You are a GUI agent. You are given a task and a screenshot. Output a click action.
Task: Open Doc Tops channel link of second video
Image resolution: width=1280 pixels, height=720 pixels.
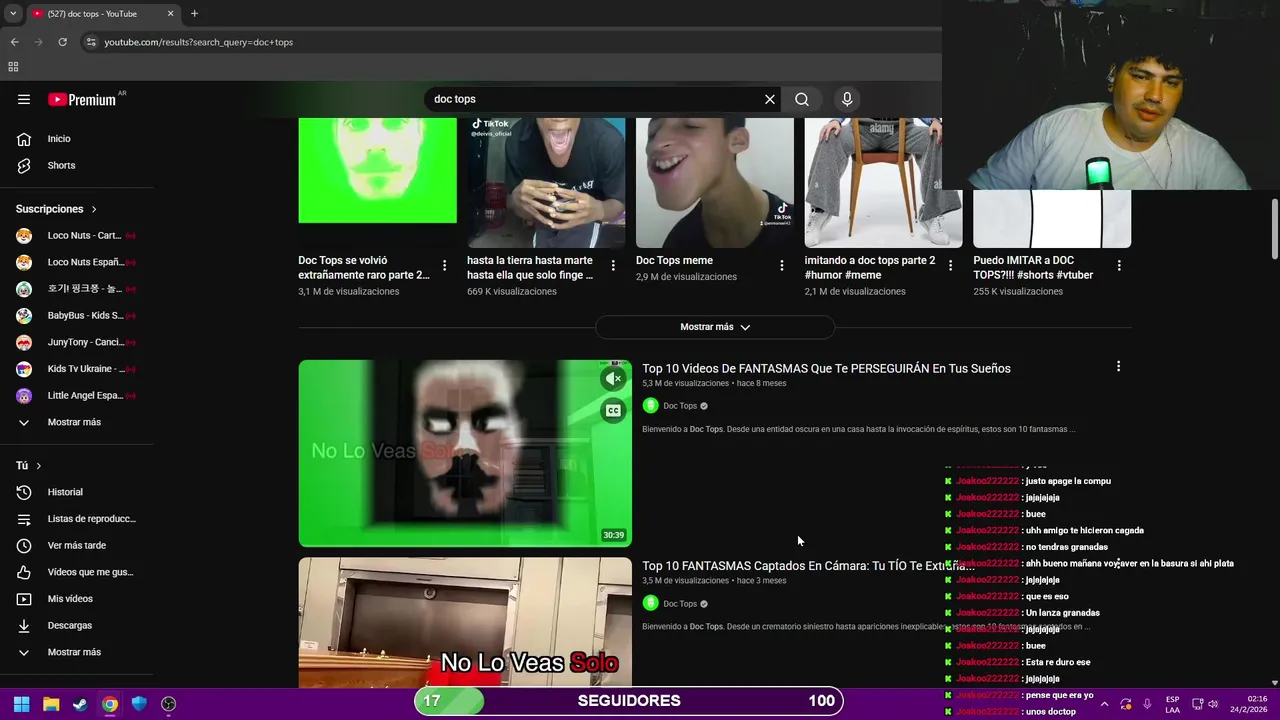point(680,604)
